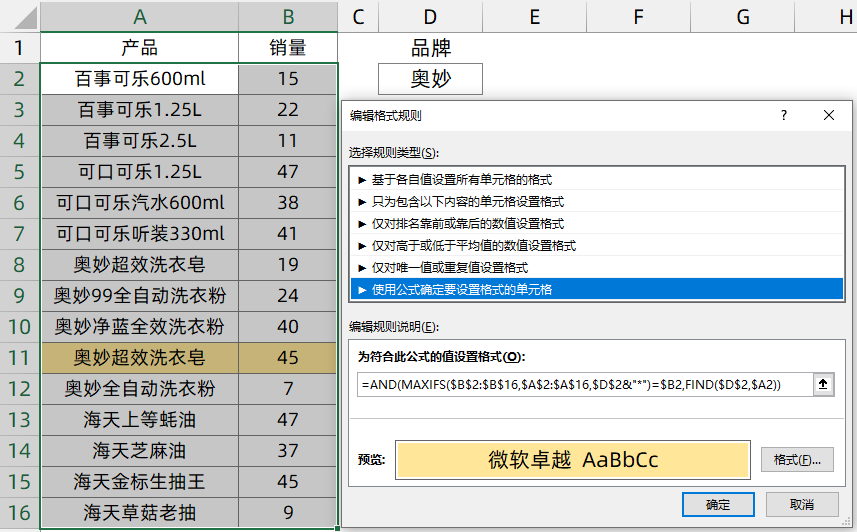Select row 16 header
The height and width of the screenshot is (532, 857).
(19, 512)
